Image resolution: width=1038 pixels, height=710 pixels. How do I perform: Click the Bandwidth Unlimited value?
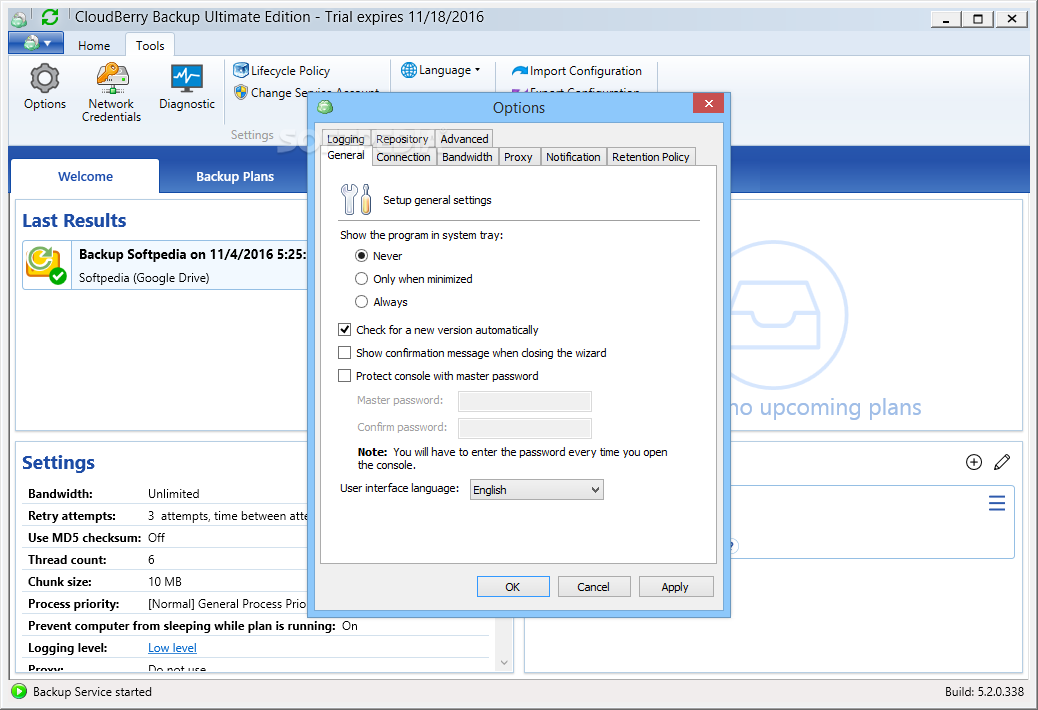(x=173, y=494)
